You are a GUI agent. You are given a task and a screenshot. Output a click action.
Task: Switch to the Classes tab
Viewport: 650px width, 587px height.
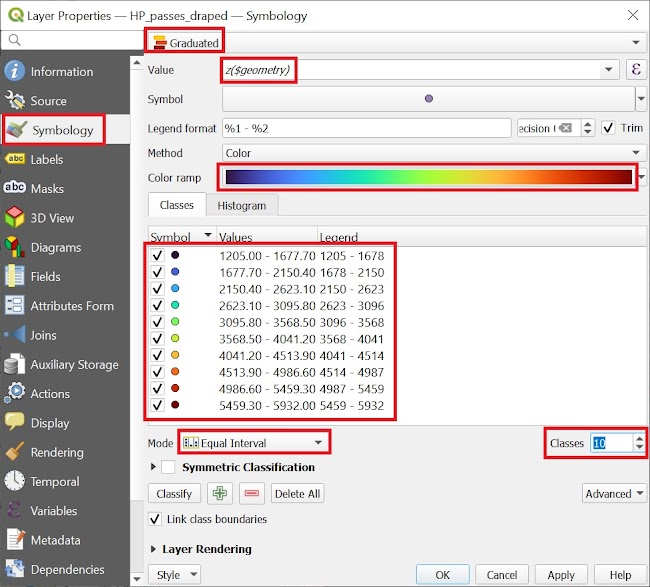[x=177, y=205]
